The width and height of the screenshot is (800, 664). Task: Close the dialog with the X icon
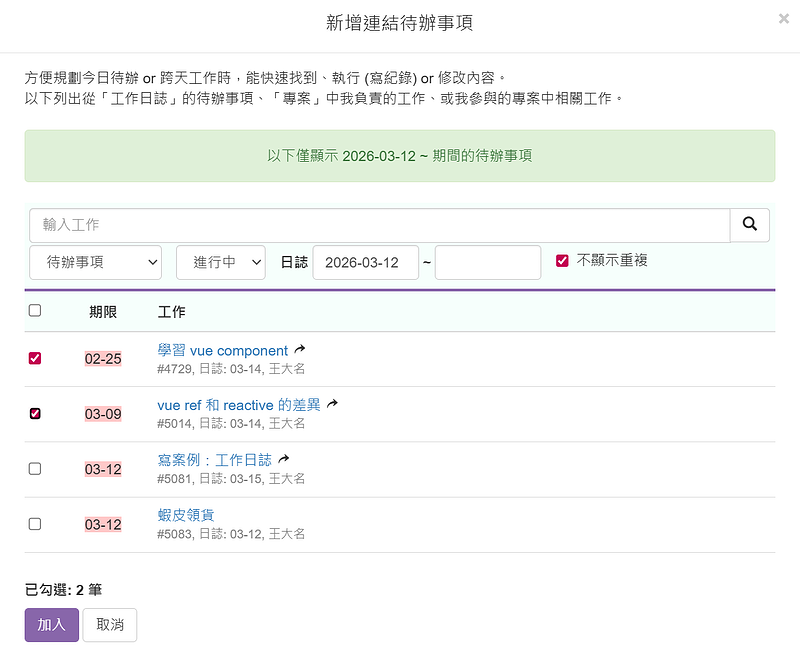coord(783,18)
